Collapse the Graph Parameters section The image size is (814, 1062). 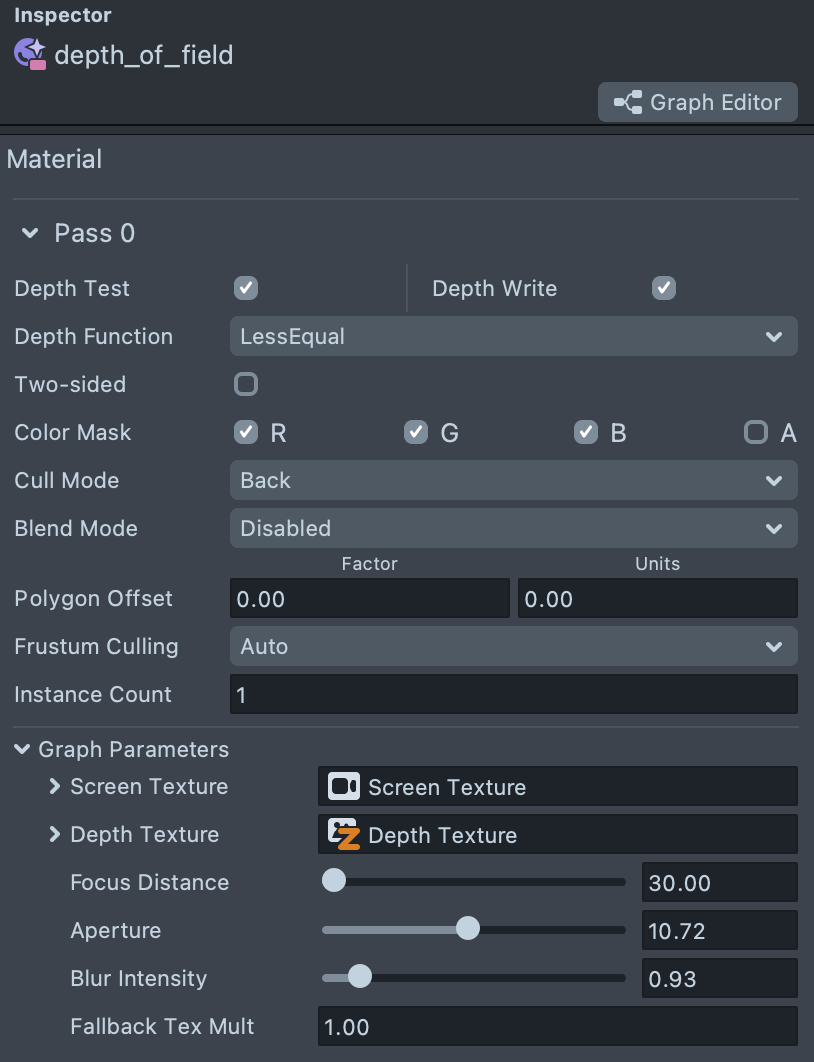(x=22, y=749)
